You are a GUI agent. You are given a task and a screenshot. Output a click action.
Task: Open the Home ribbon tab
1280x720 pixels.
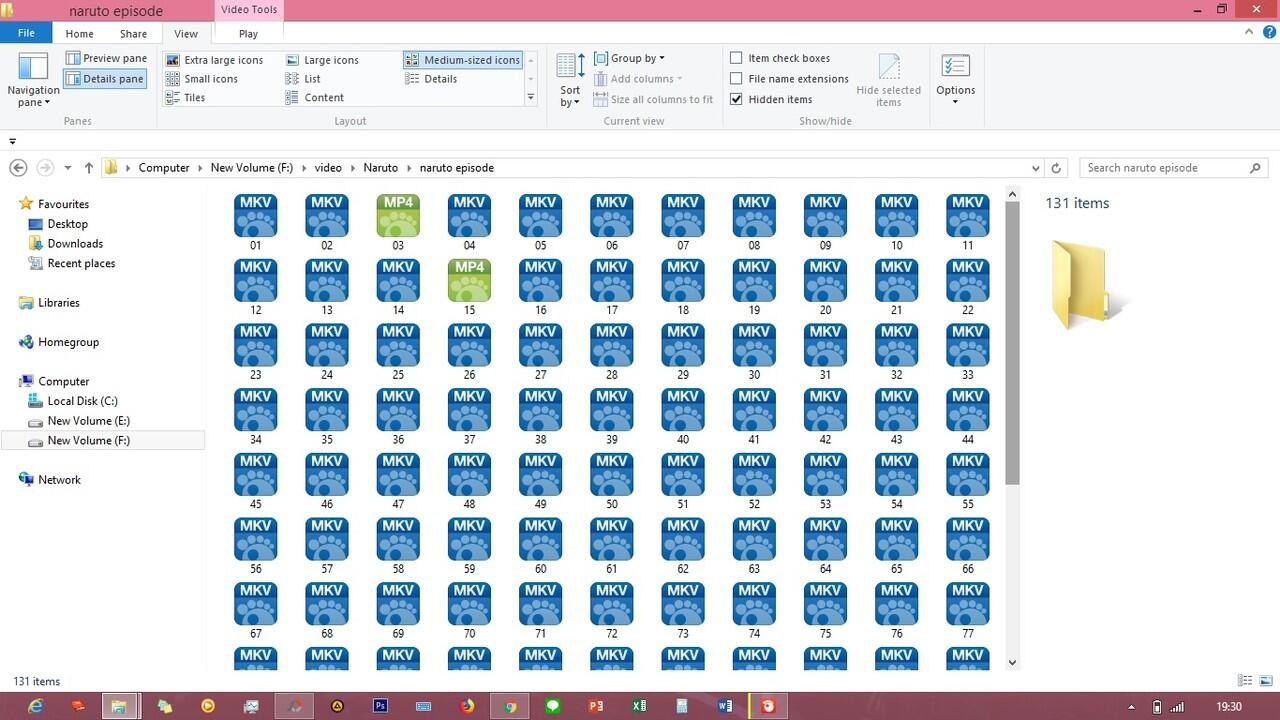coord(79,34)
